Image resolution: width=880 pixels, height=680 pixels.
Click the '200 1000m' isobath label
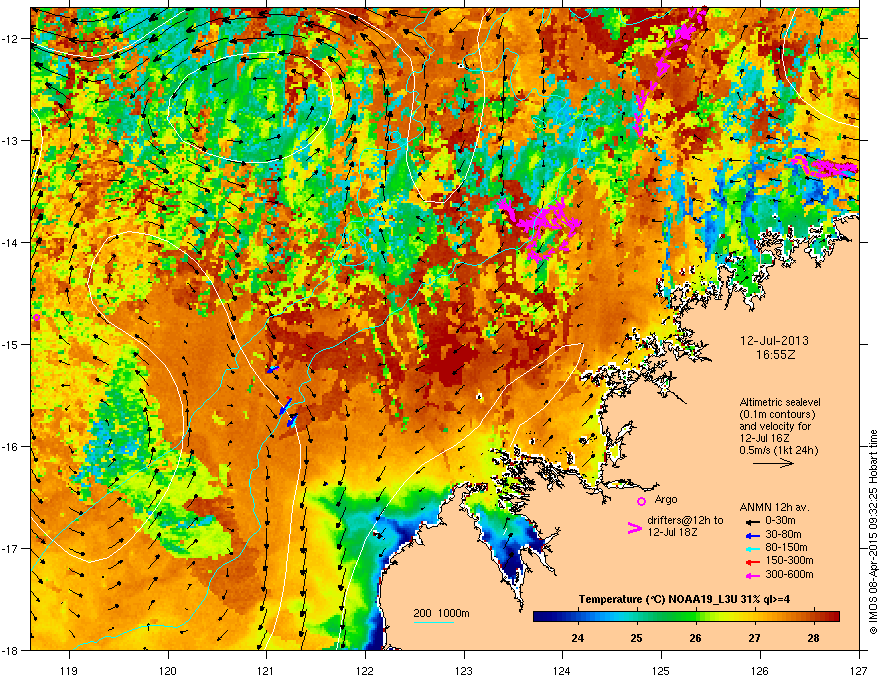441,613
